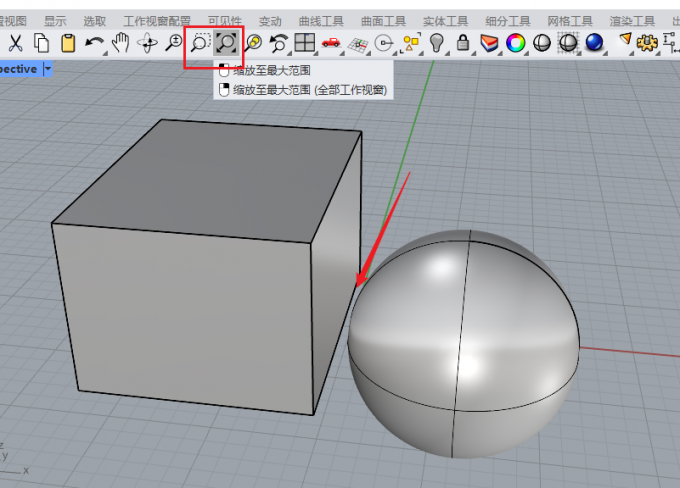Switch to the 选取 toolbar tab
680x488 pixels.
coord(95,21)
